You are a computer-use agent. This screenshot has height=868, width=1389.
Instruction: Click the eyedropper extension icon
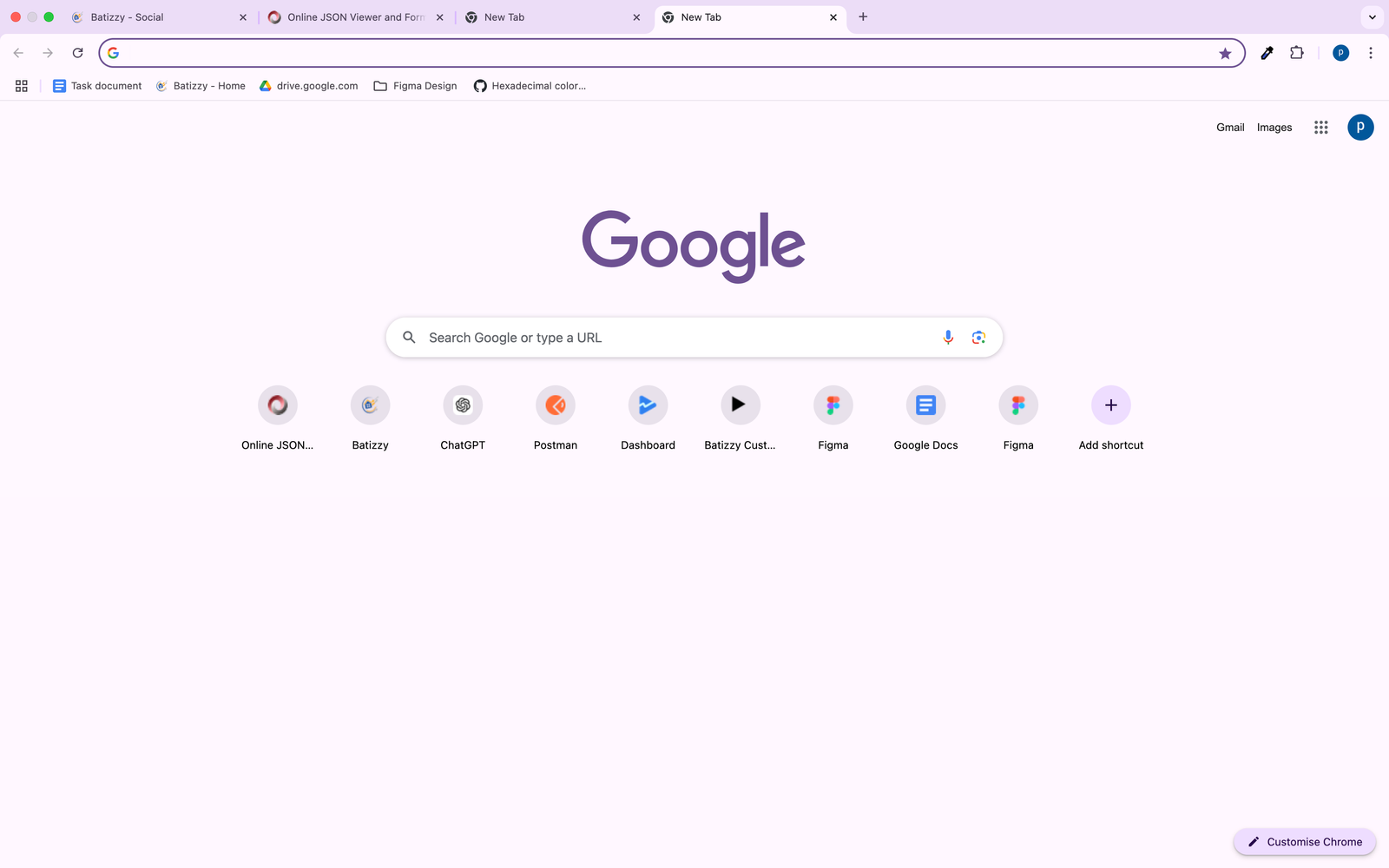click(1267, 53)
